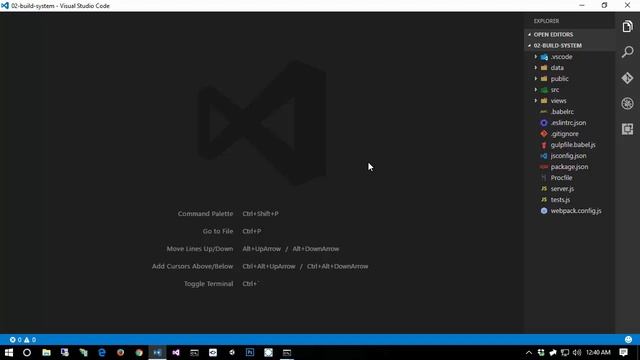This screenshot has height=360, width=640.
Task: Click the feedback smiley in status bar
Action: tap(628, 340)
